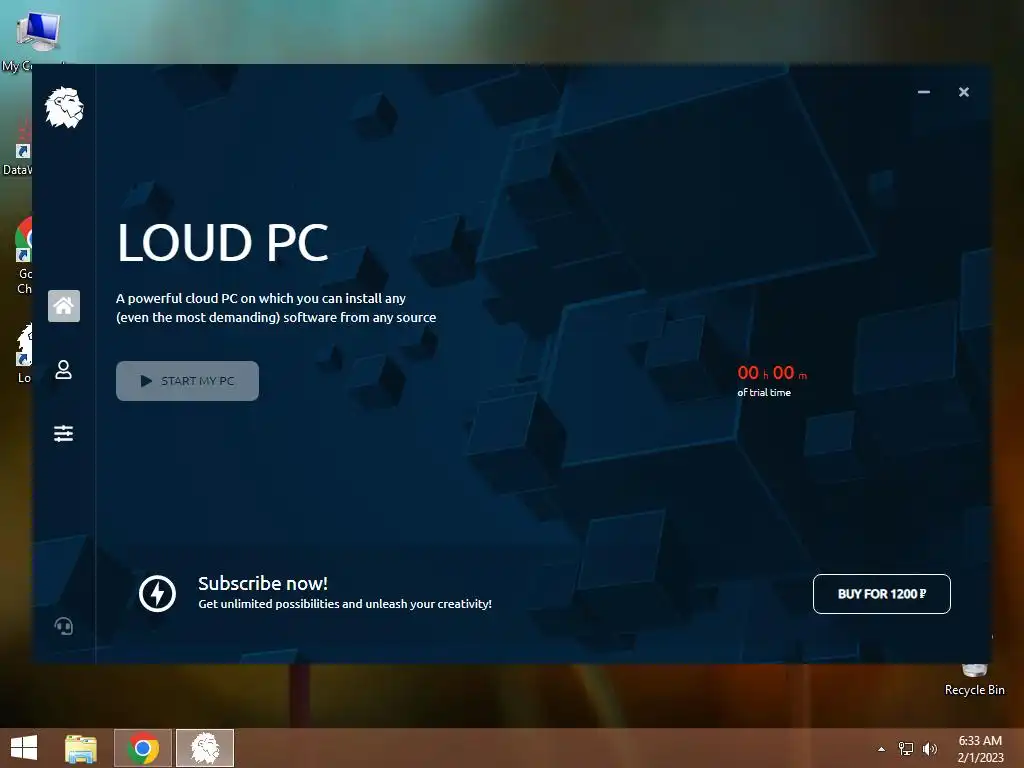Open the headset support icon
Image resolution: width=1024 pixels, height=768 pixels.
pos(63,626)
